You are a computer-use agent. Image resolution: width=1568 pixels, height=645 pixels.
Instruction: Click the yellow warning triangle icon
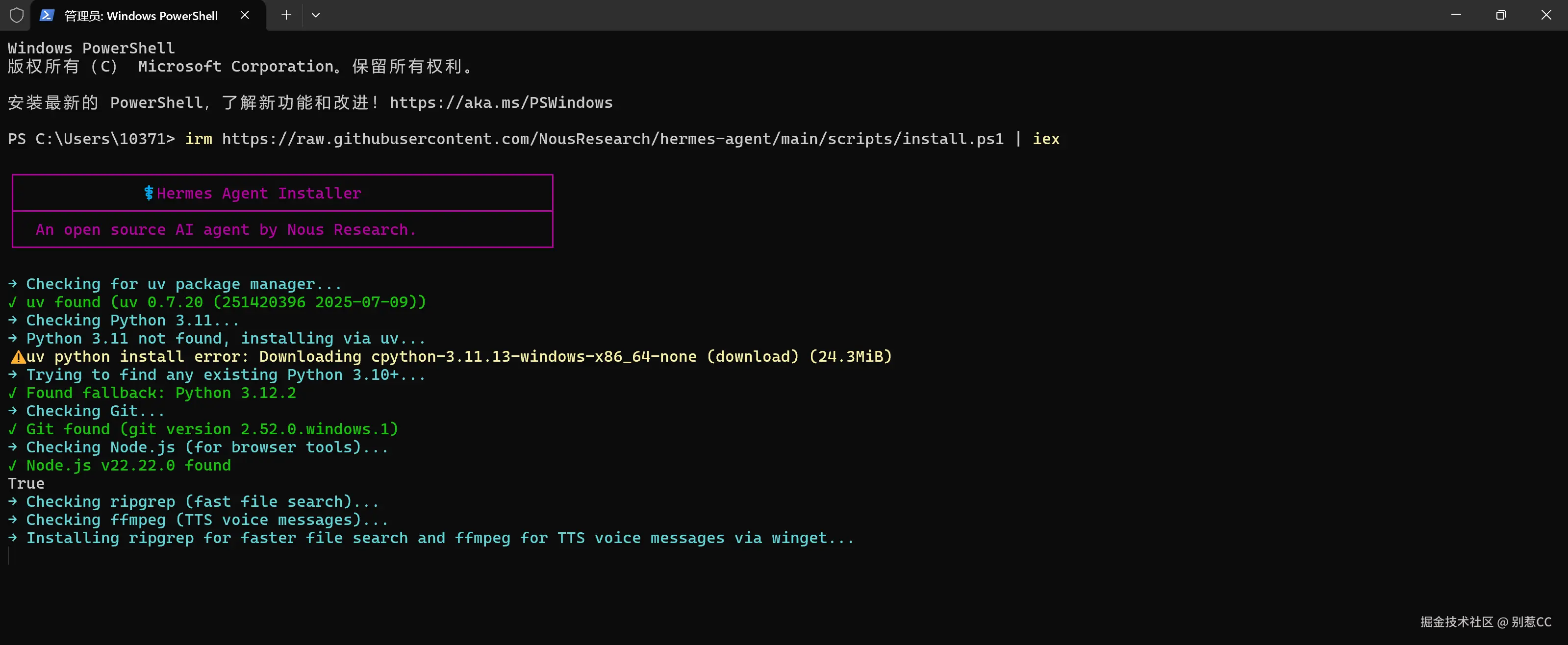(18, 357)
